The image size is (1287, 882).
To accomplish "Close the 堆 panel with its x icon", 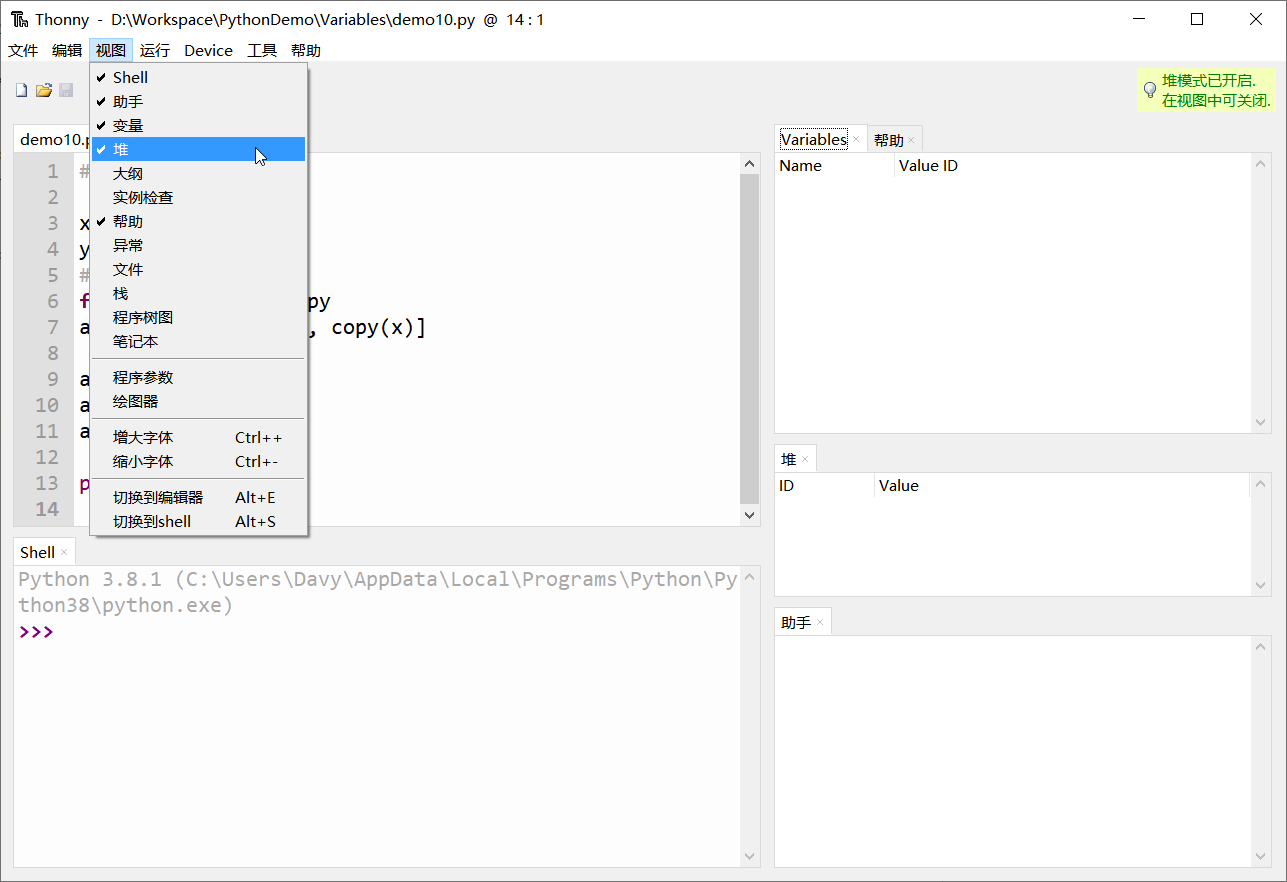I will 806,458.
